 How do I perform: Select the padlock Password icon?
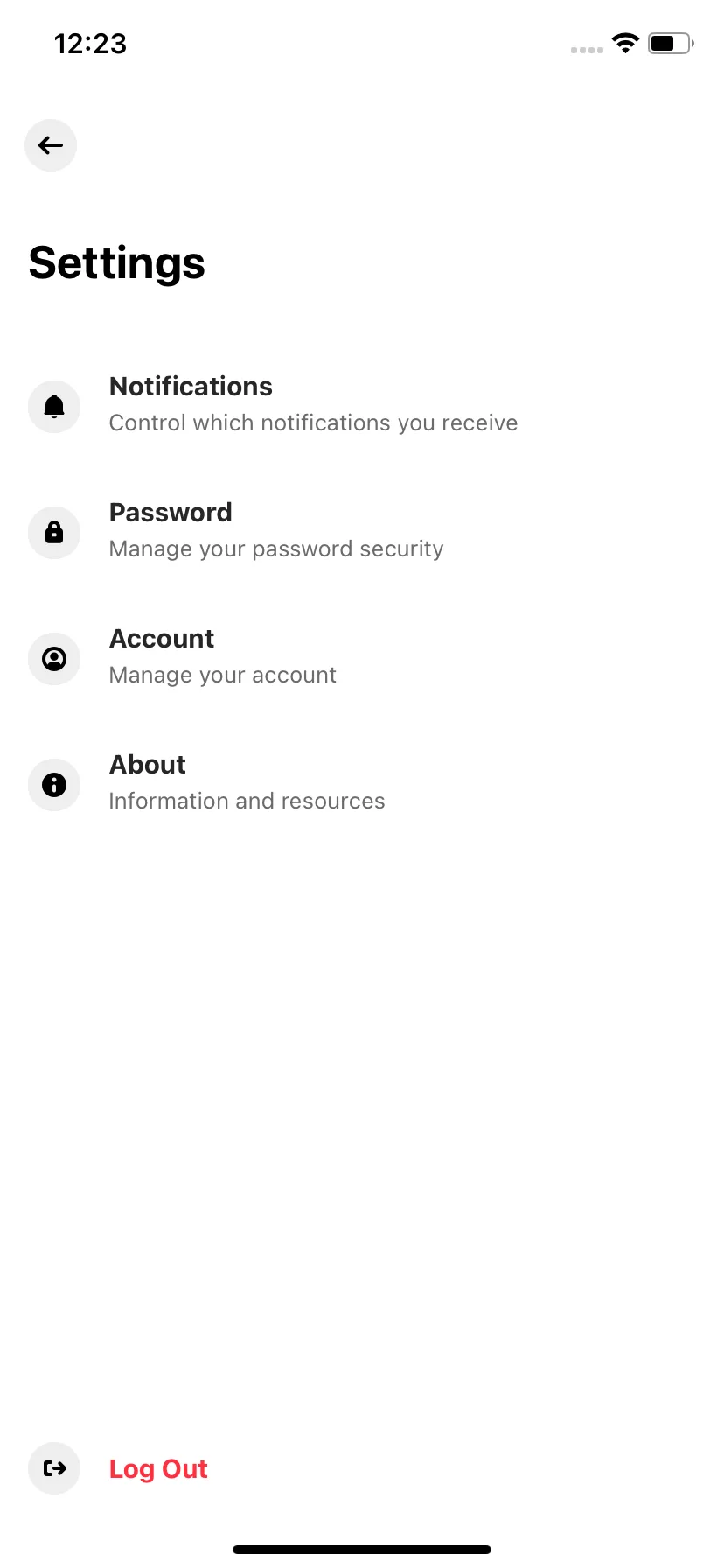click(x=54, y=533)
